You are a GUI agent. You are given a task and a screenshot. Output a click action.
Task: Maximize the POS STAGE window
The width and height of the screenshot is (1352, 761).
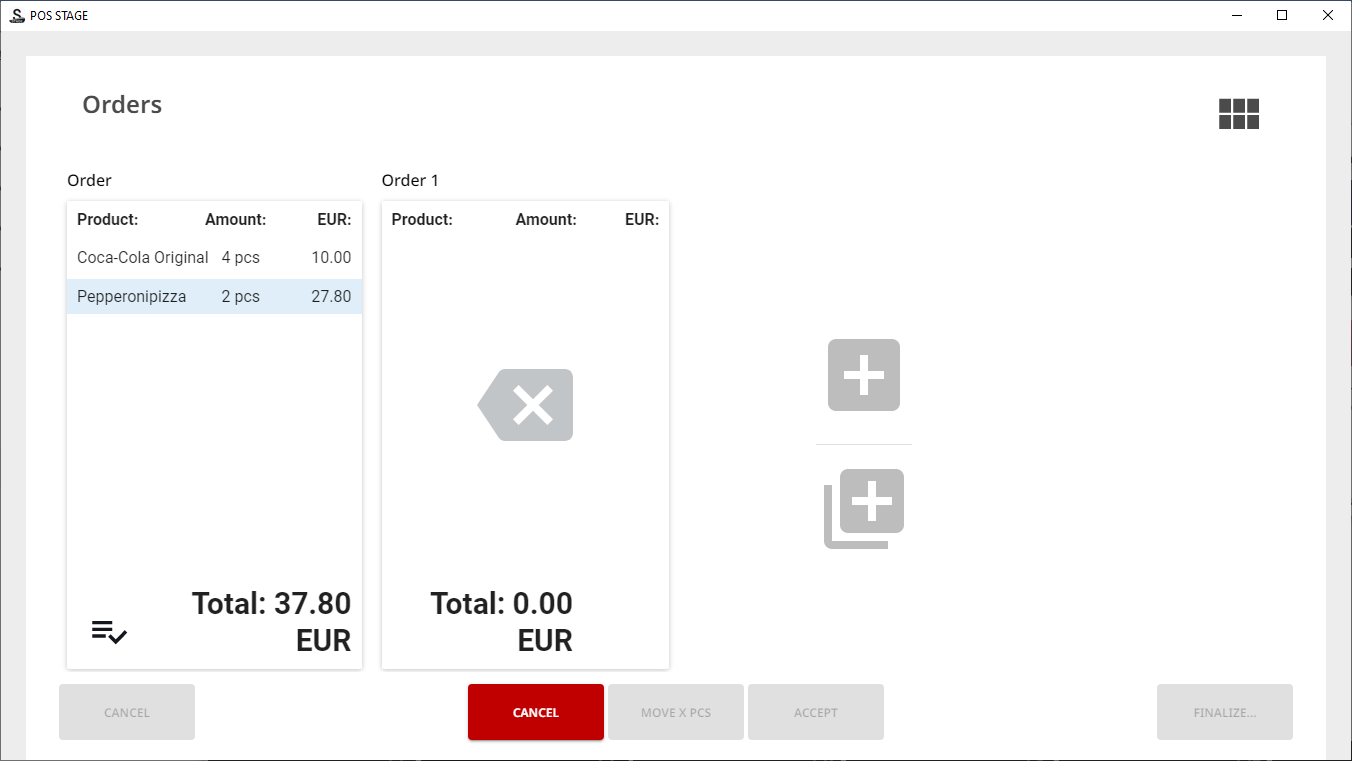coord(1282,15)
